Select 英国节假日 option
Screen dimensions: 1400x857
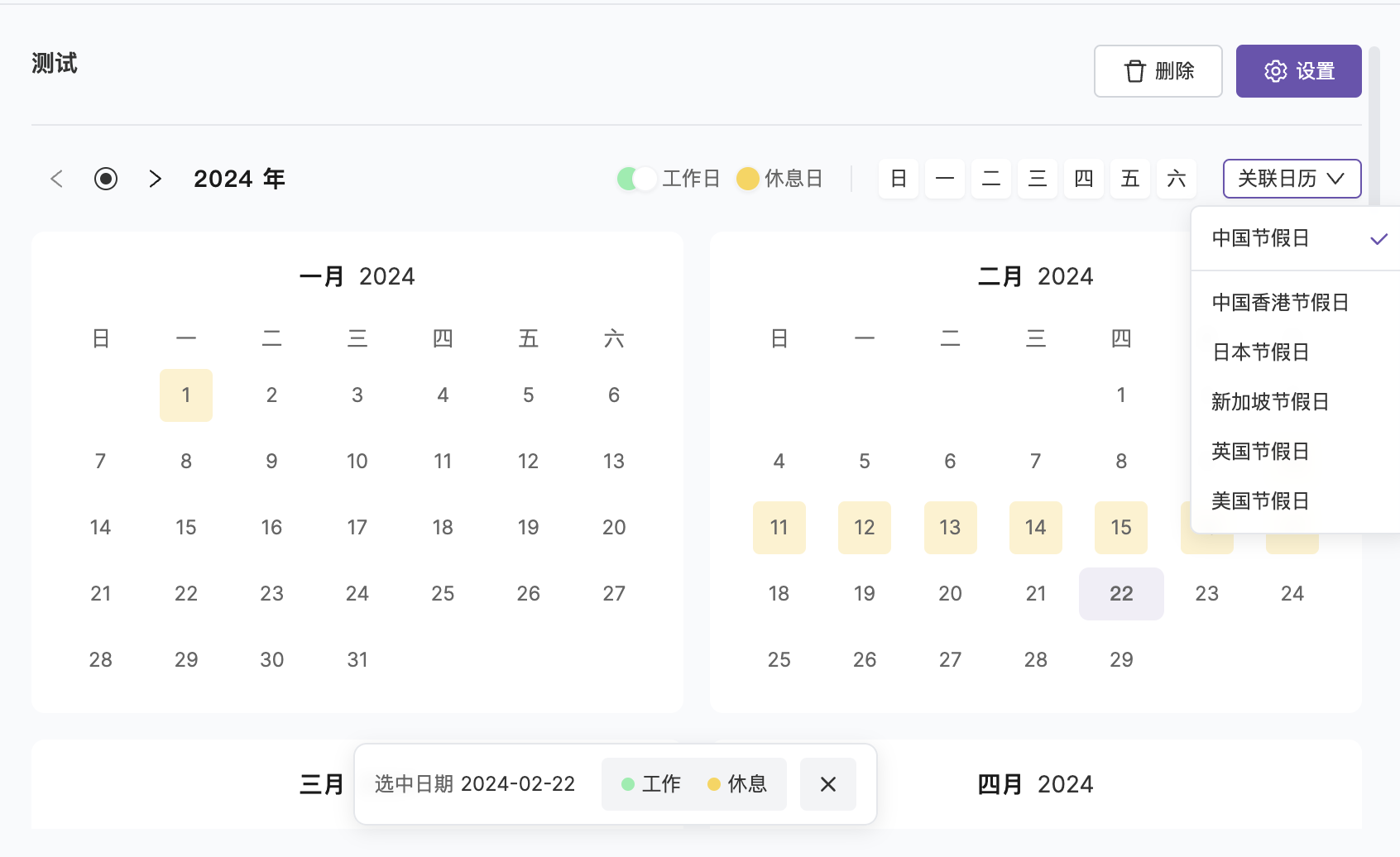[x=1297, y=452]
